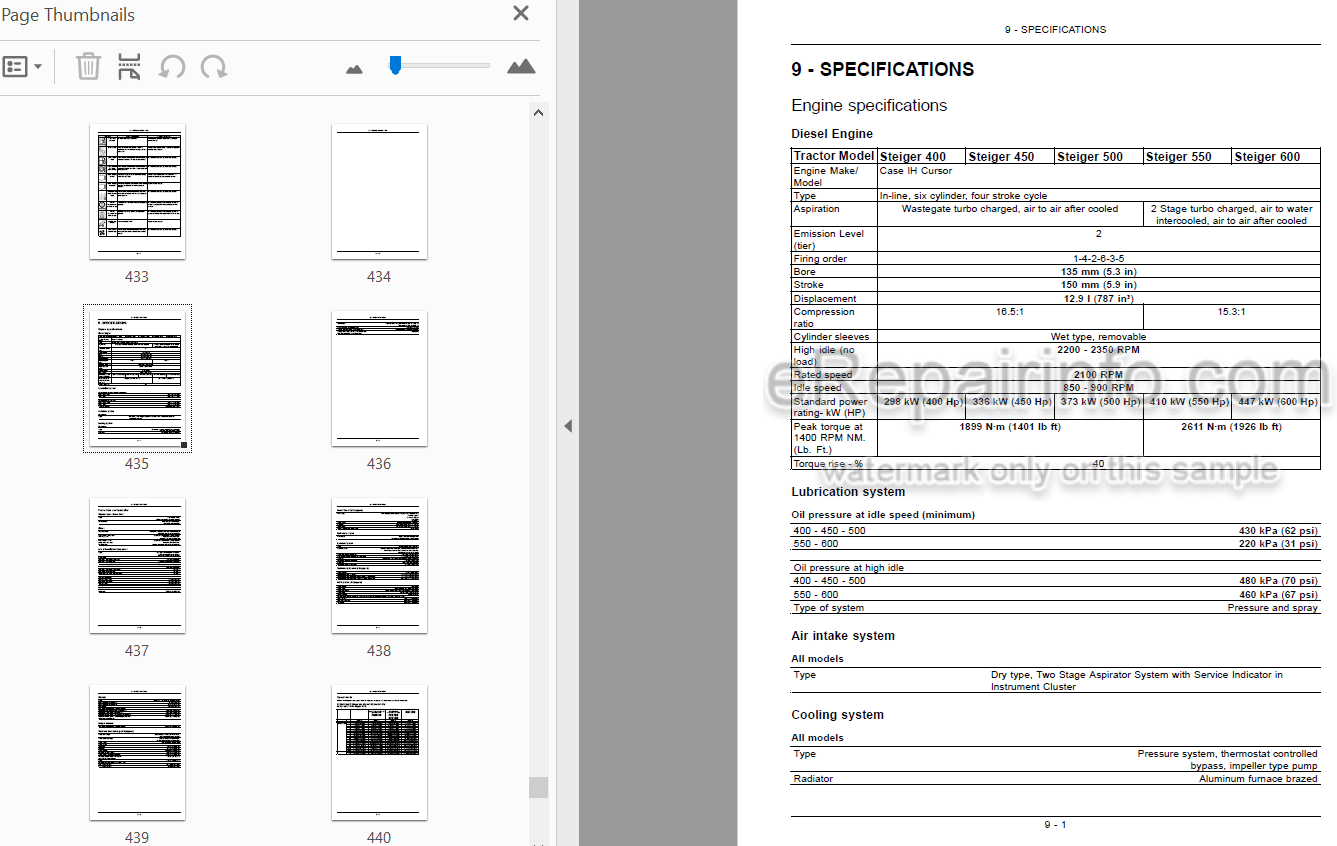Viewport: 1337px width, 846px height.
Task: Select page 438 thumbnail
Action: (x=379, y=566)
